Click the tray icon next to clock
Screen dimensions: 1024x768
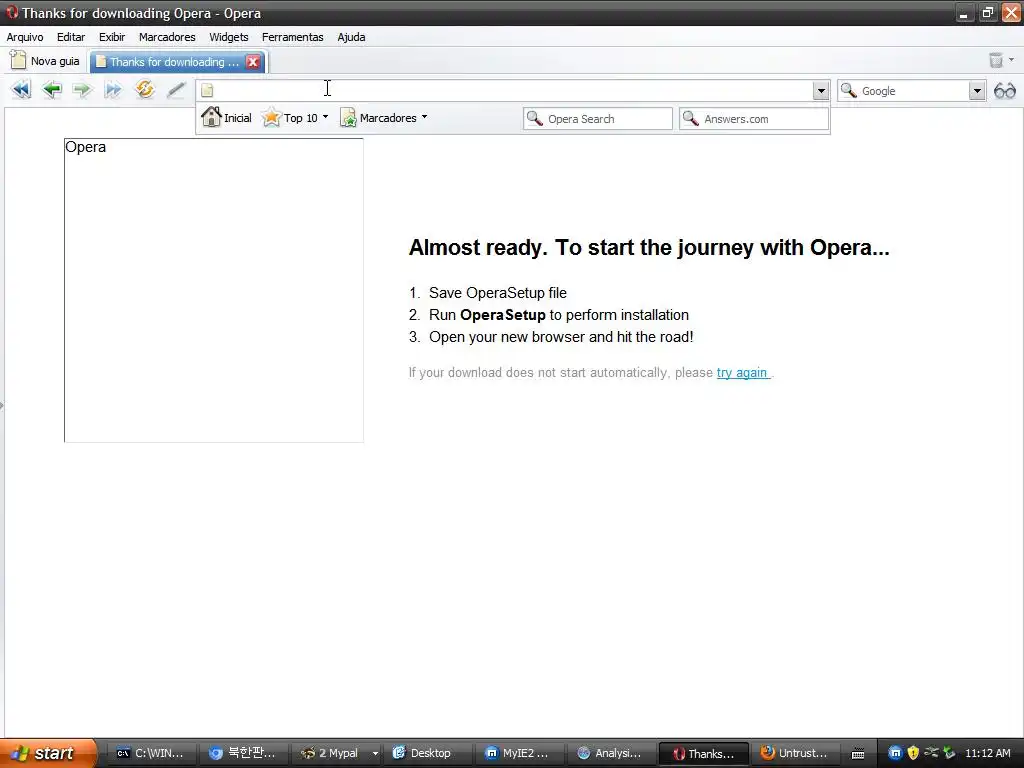tap(949, 753)
